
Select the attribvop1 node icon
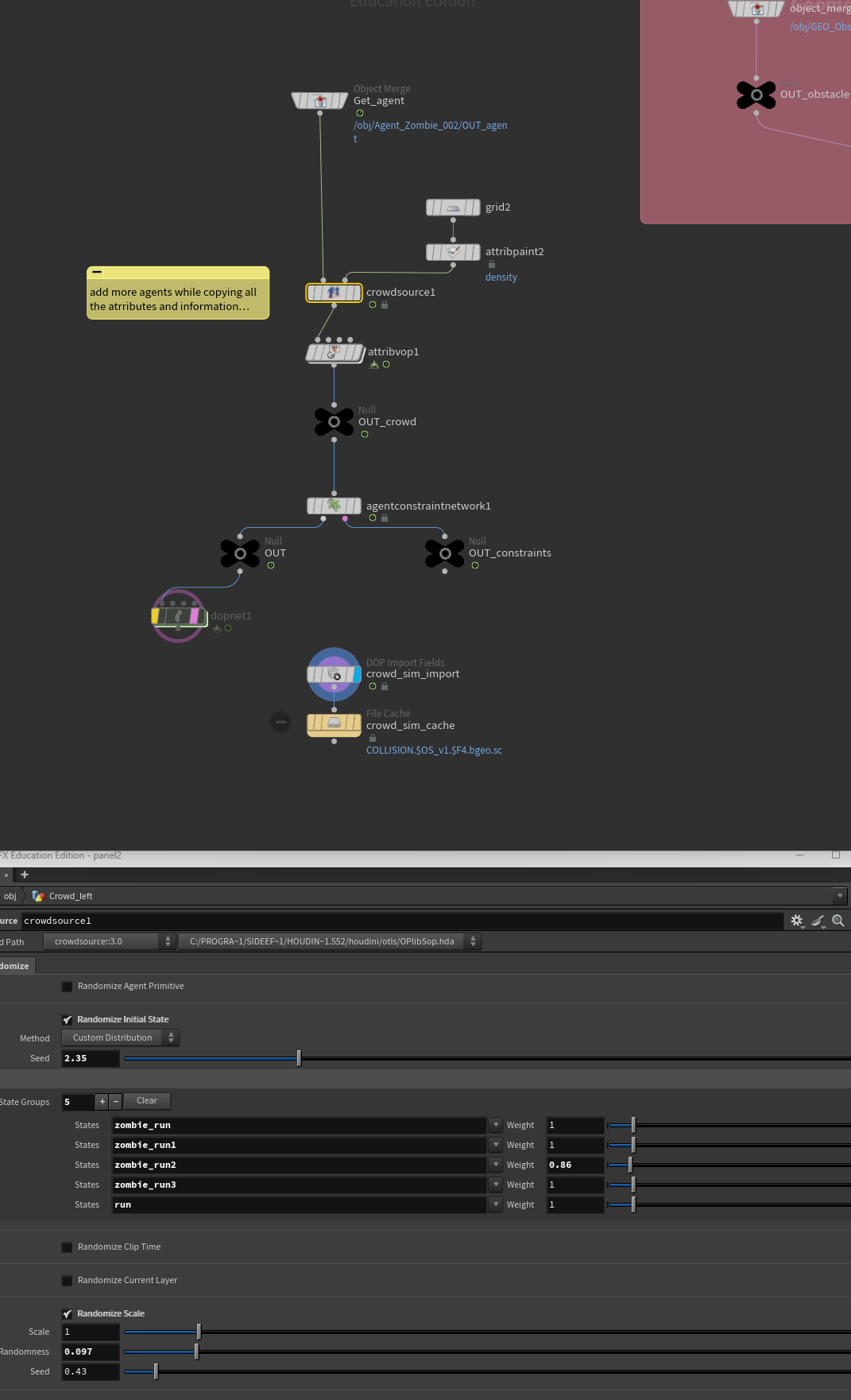[335, 352]
